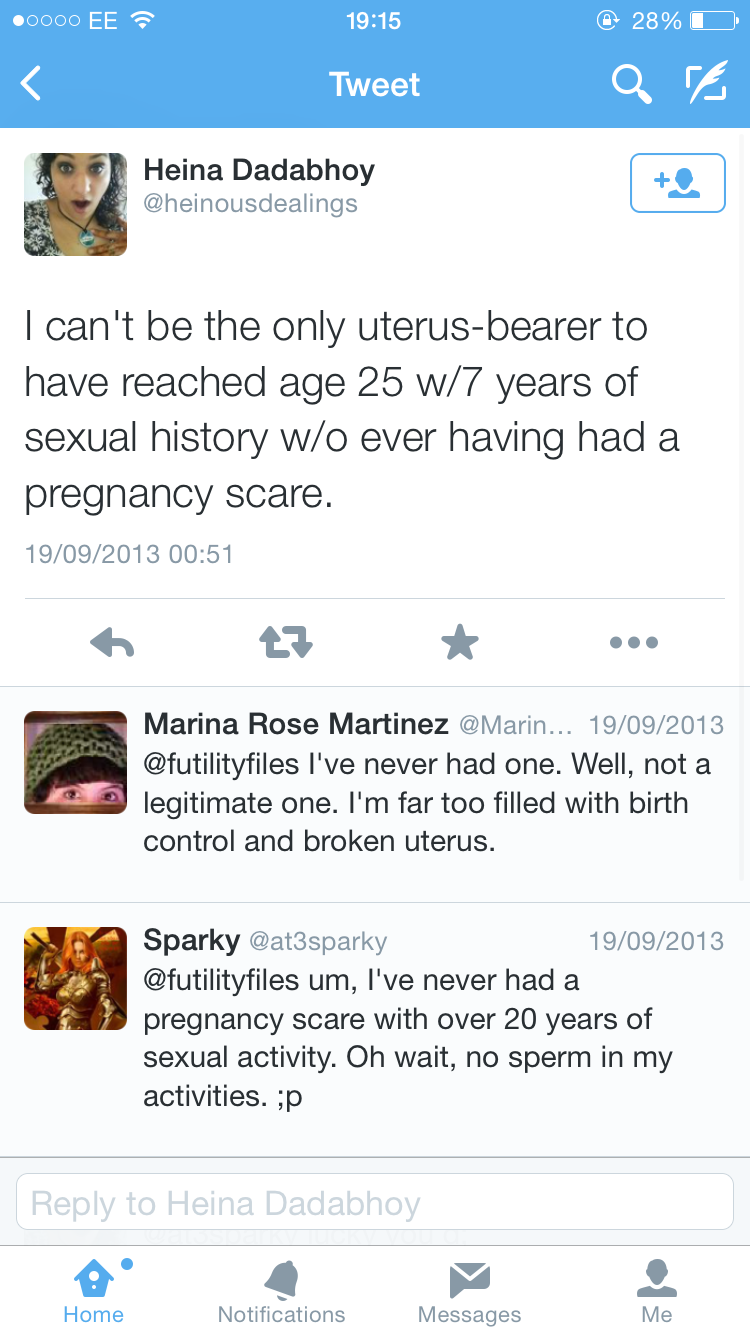Open @futilityfiles mention in Marina's reply

221,765
